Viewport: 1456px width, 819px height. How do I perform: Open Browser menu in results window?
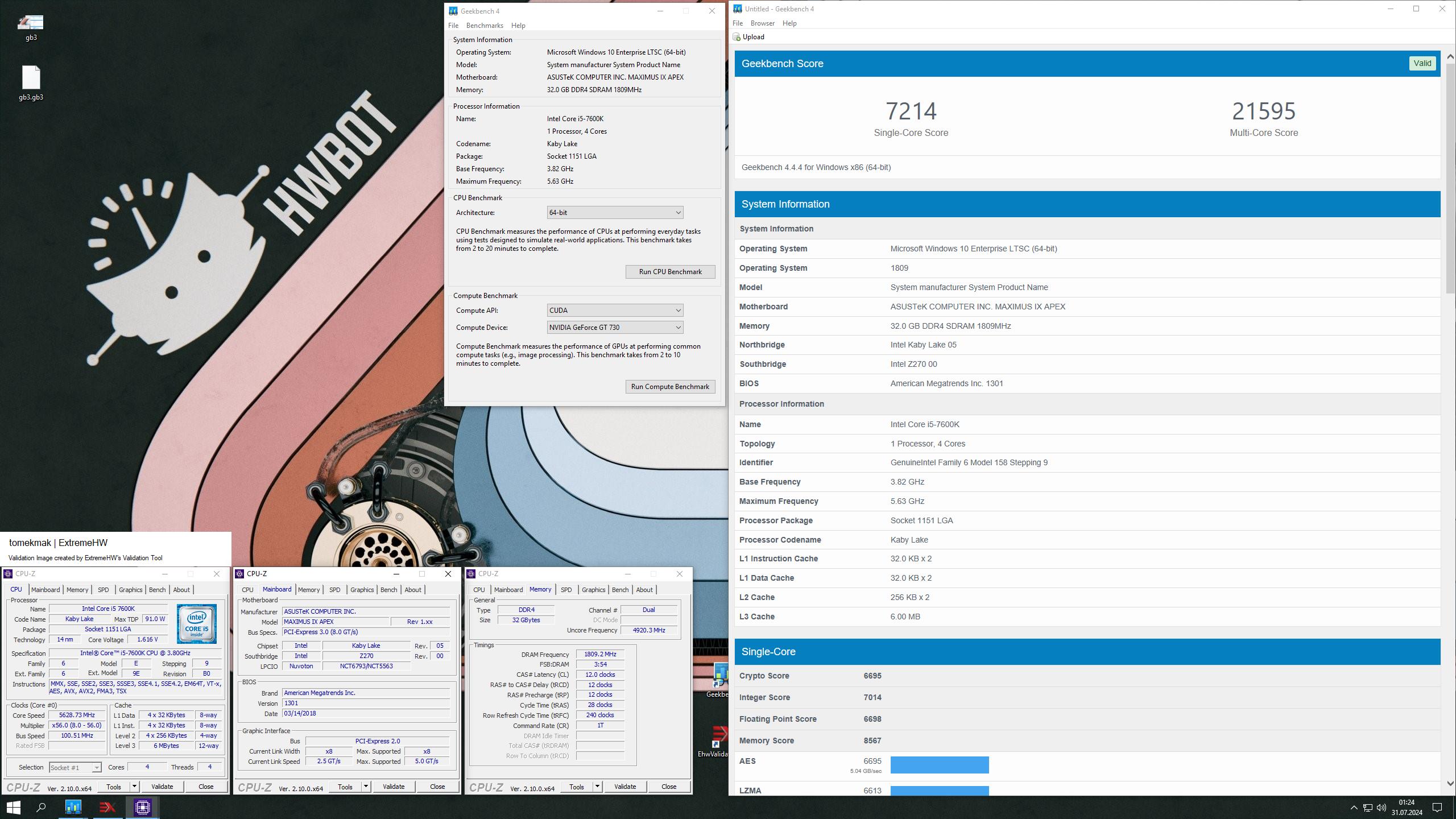(762, 23)
